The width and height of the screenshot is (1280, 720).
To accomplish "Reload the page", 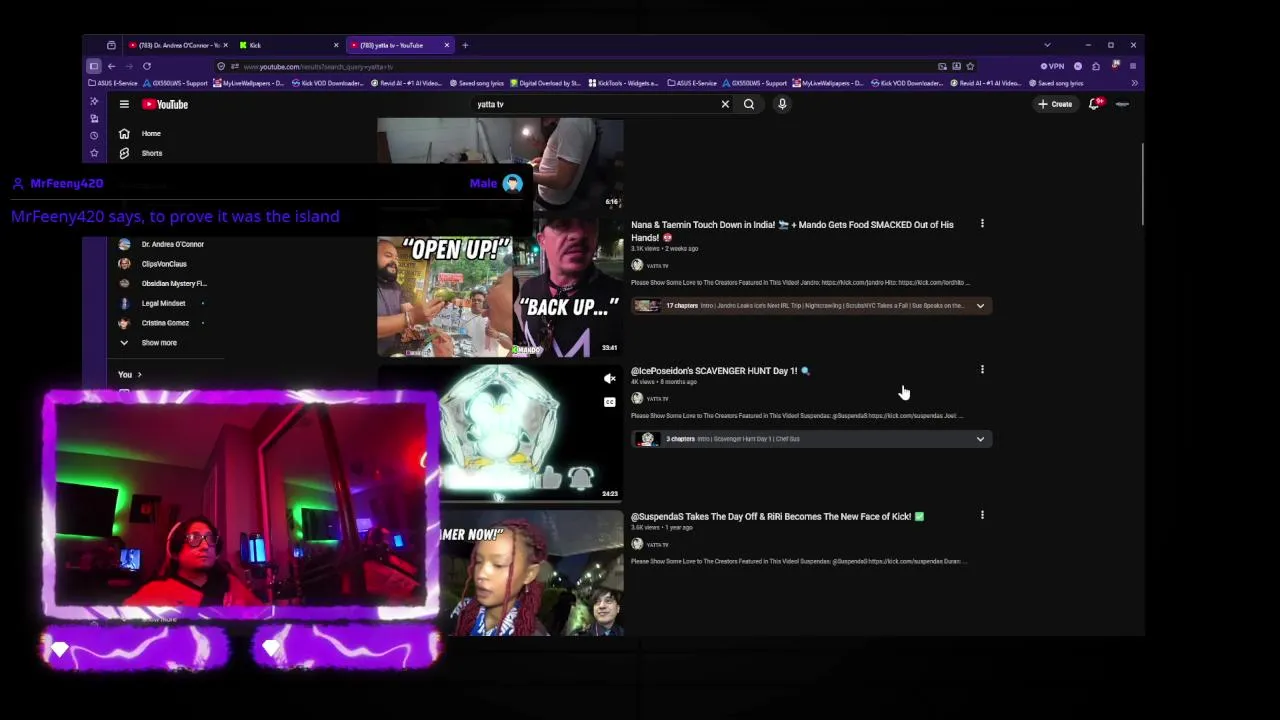I will [x=147, y=66].
